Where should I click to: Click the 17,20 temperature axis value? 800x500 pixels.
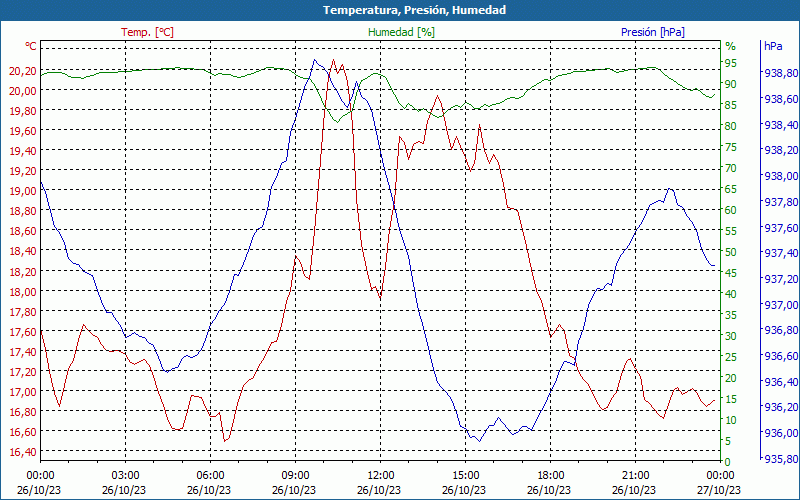pos(23,371)
